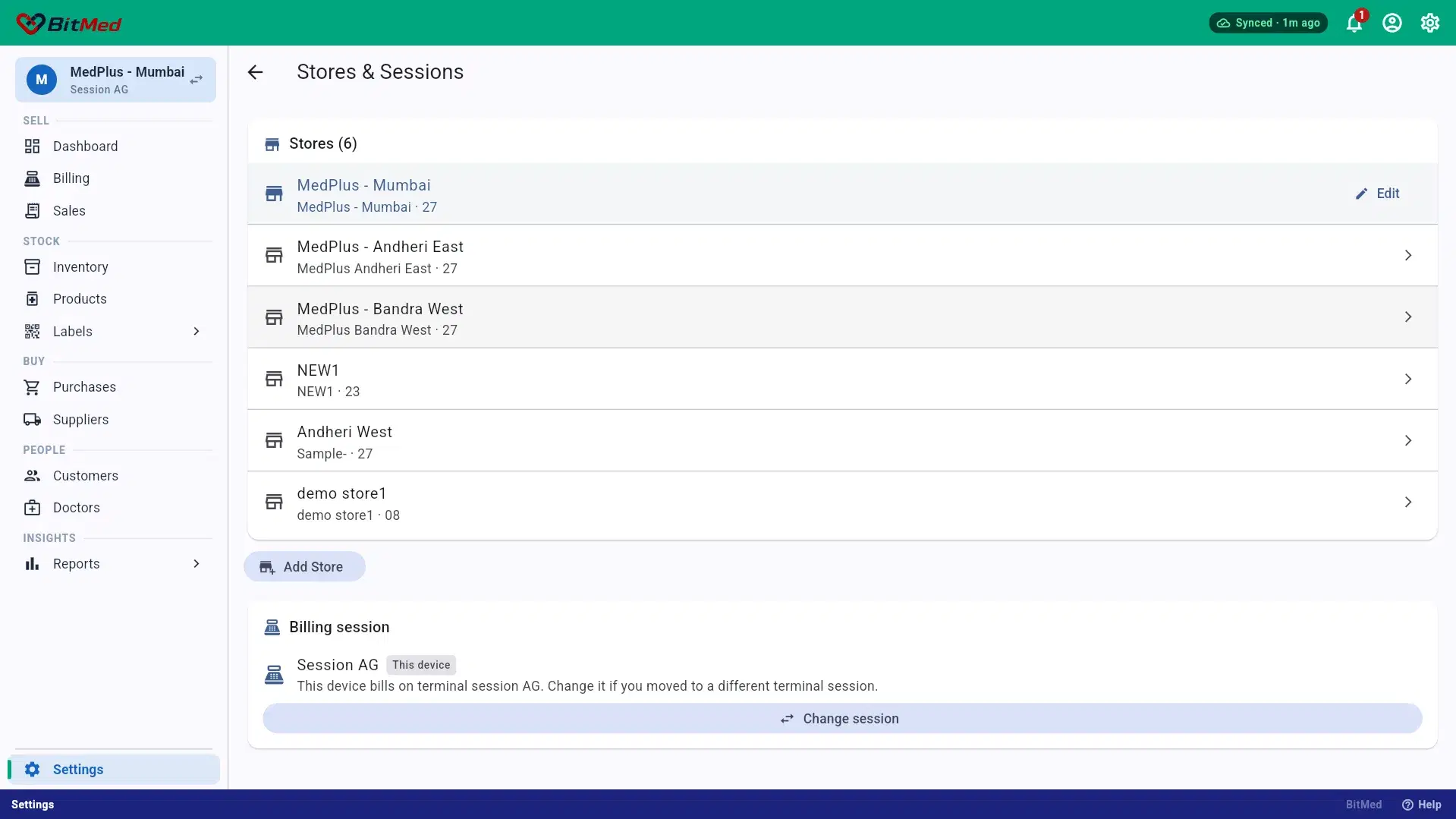
Task: Click the MedPlus - Mumbai store icon
Action: click(x=274, y=194)
